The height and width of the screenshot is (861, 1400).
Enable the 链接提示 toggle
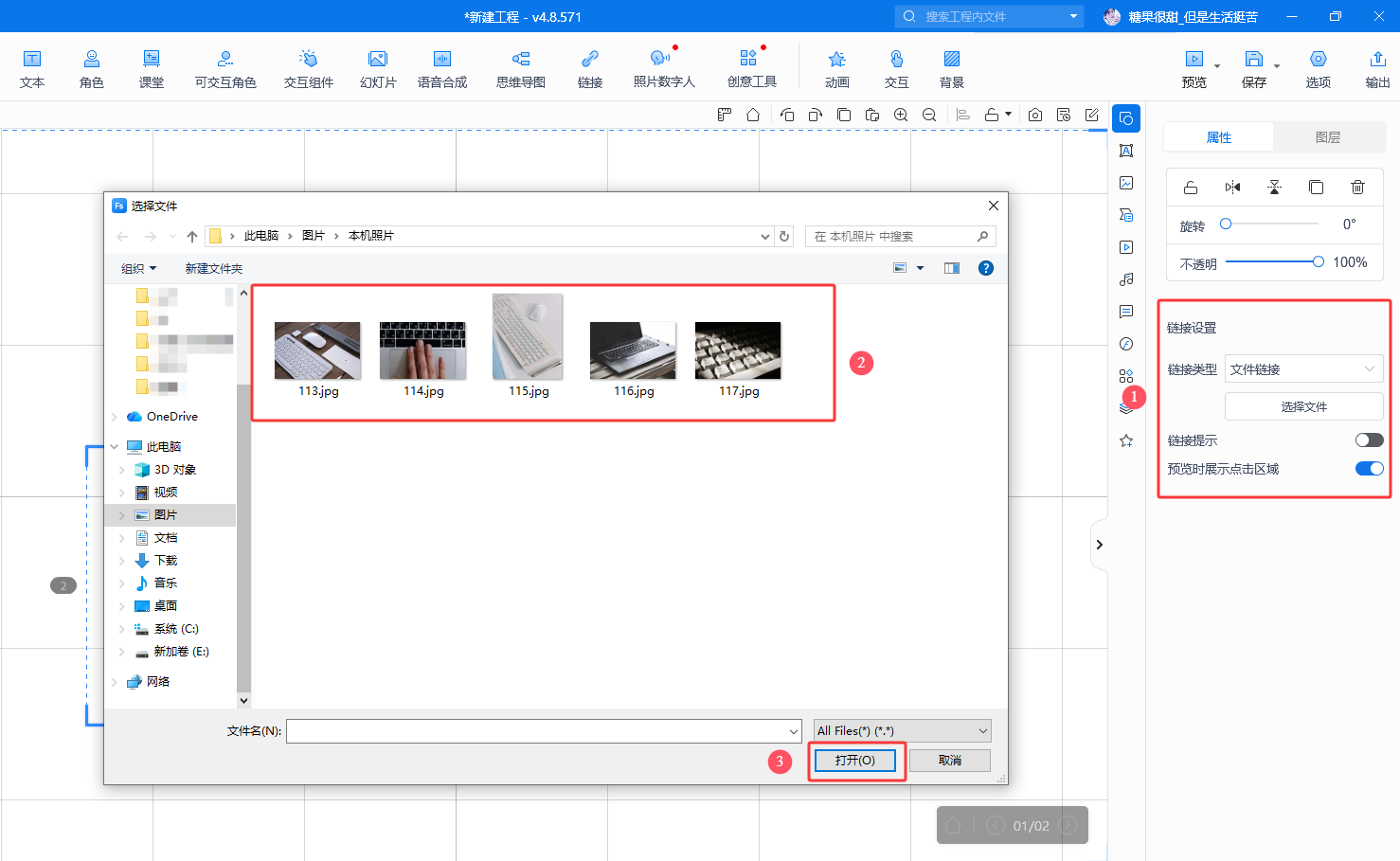1369,439
